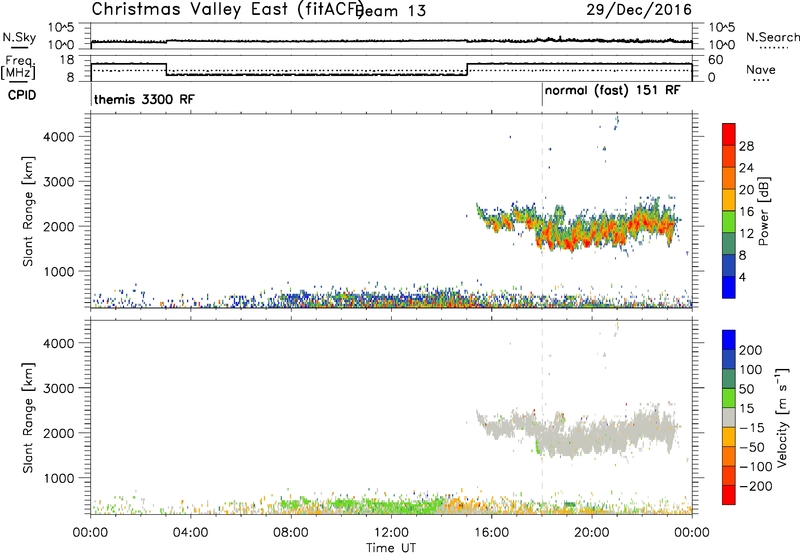Click the frequency step-up at 15:00 in the Freq panel
800x554 pixels.
467,69
